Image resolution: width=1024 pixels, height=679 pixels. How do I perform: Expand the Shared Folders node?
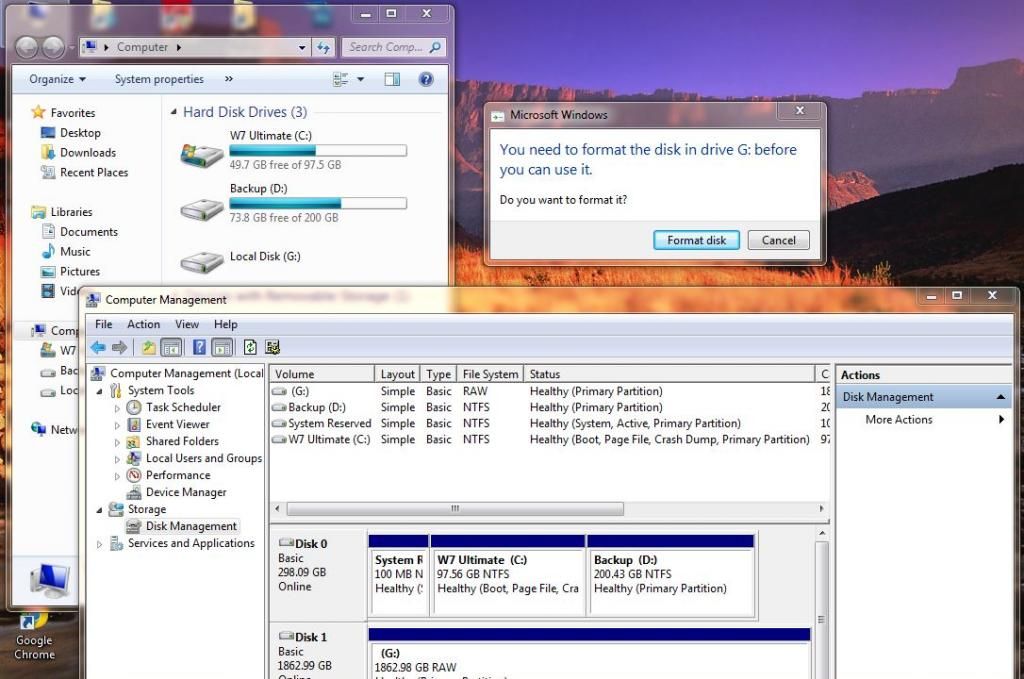point(117,442)
